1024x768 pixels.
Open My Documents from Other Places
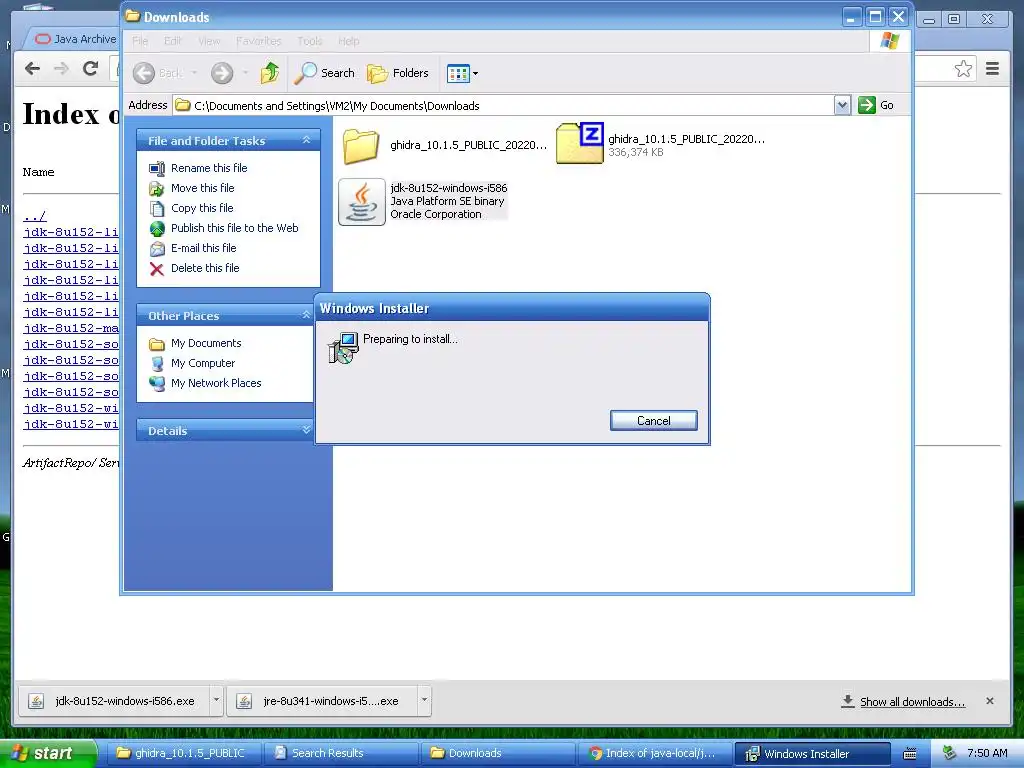click(x=206, y=343)
